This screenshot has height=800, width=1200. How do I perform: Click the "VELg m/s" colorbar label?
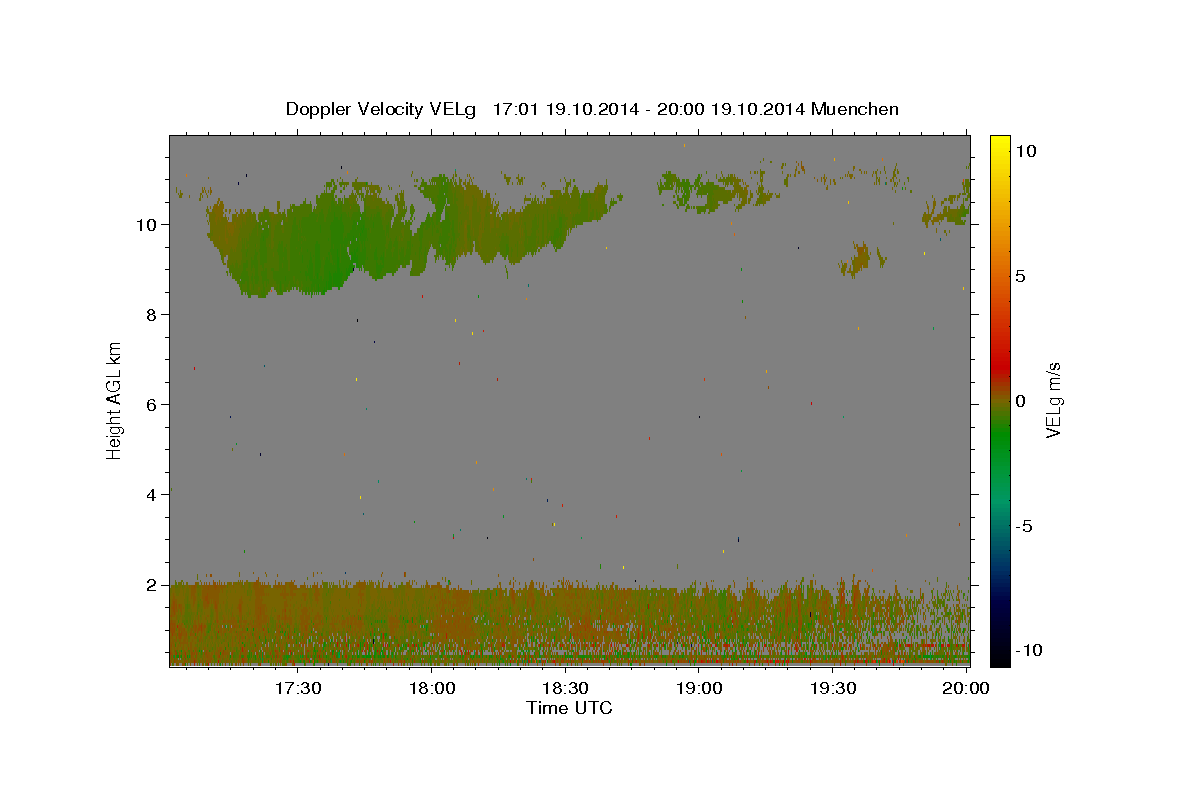1052,401
